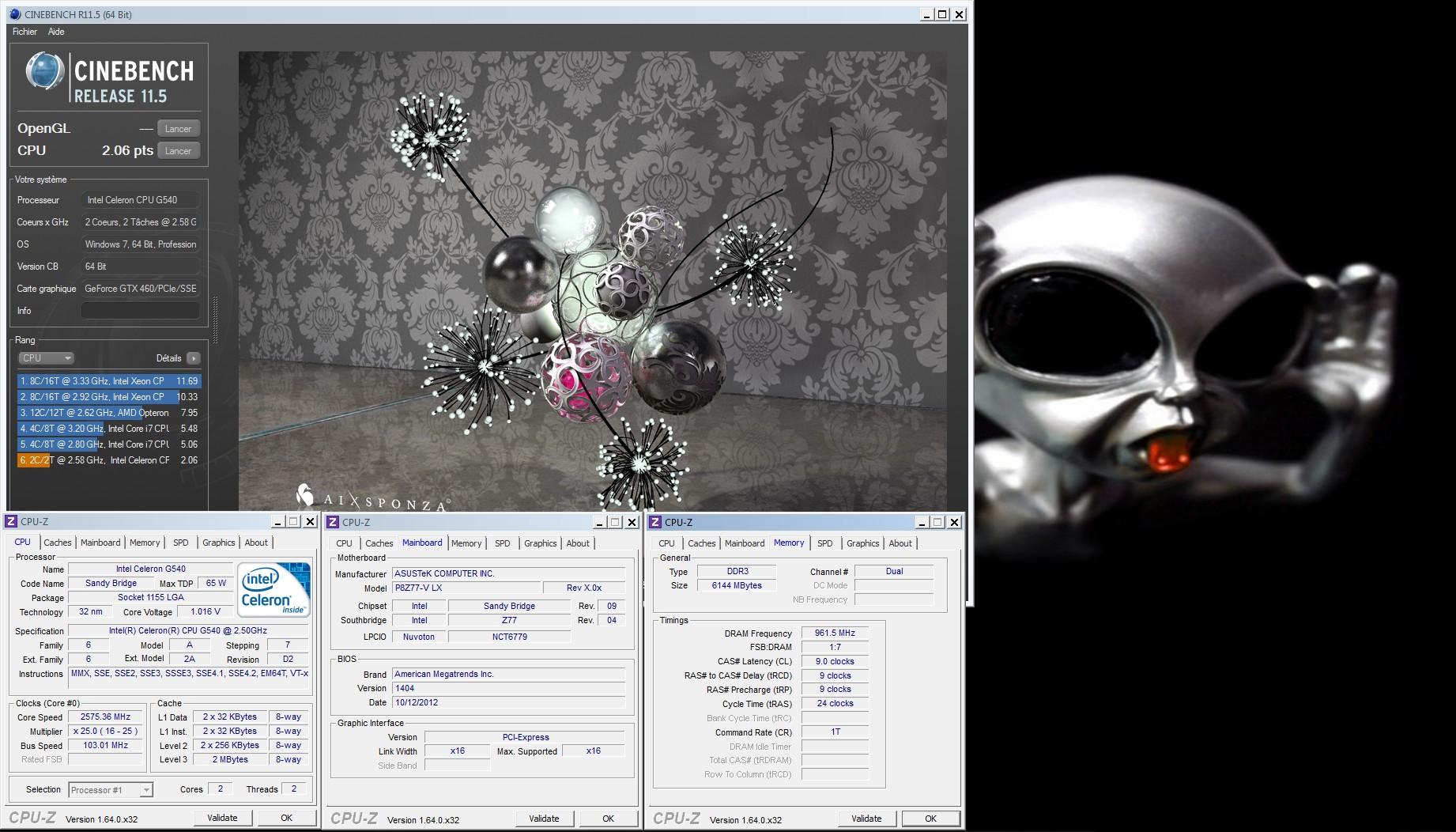The width and height of the screenshot is (1456, 832).
Task: Close the Mainboard CPU-Z window
Action: tap(632, 522)
